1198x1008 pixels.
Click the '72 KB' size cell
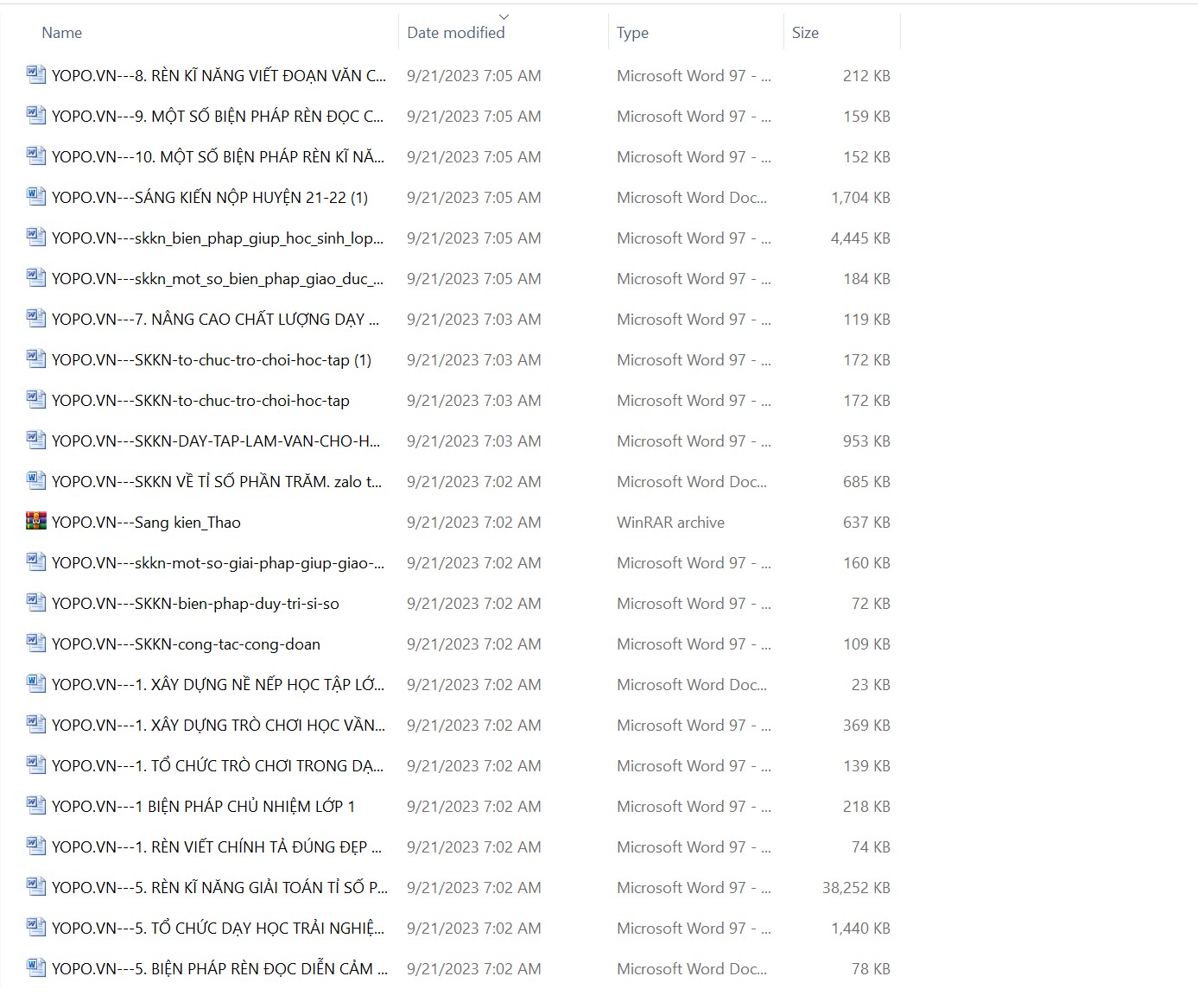tap(871, 604)
